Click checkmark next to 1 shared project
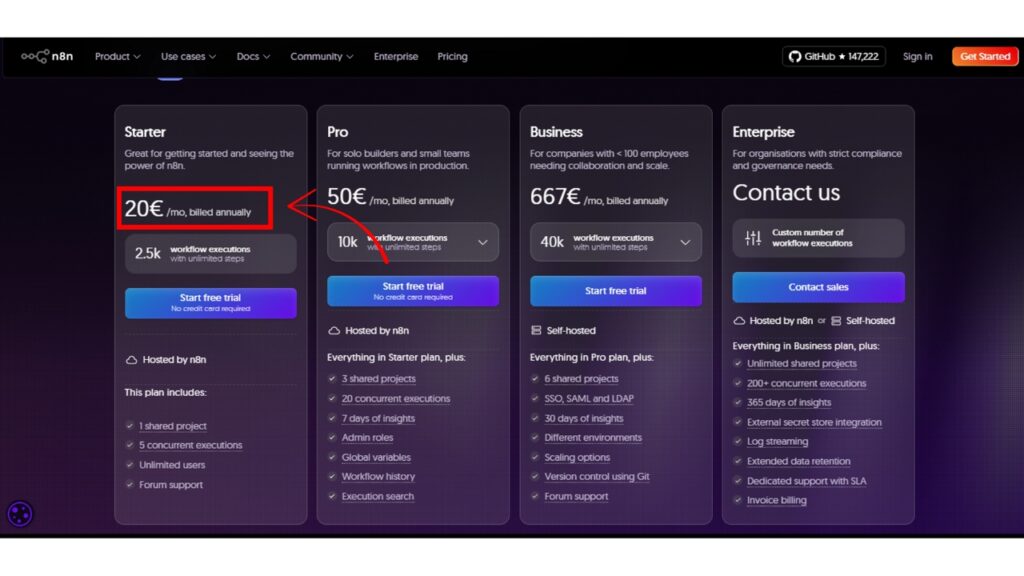The image size is (1024, 576). tap(130, 426)
